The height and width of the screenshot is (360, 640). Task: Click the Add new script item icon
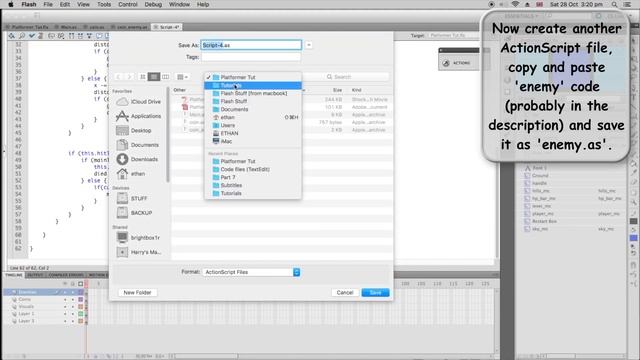[12, 36]
